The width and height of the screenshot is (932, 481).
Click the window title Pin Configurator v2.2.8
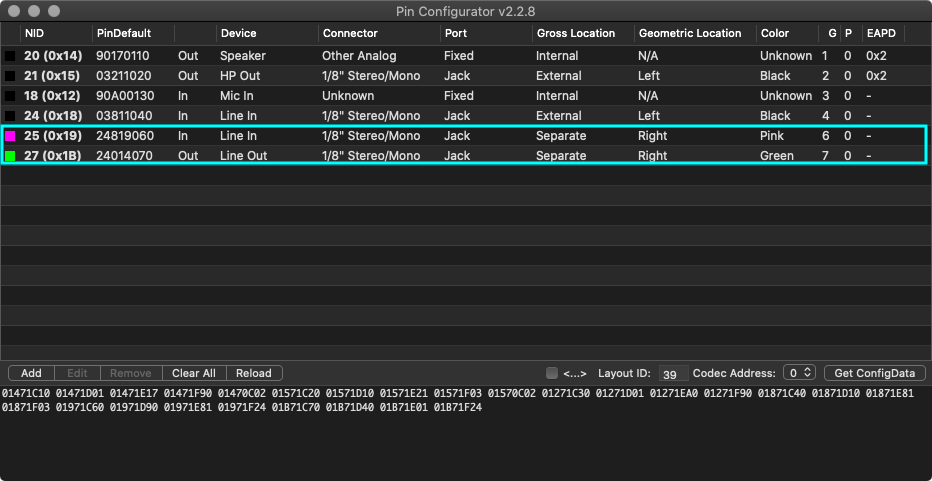pyautogui.click(x=466, y=11)
